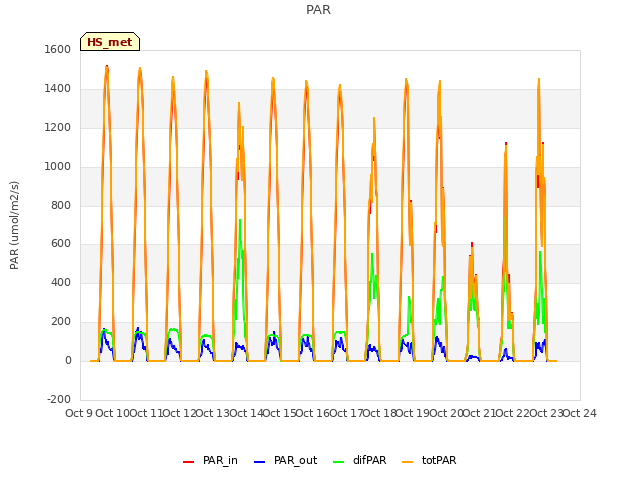Click the PAR chart title
640x480 pixels.
click(x=318, y=10)
